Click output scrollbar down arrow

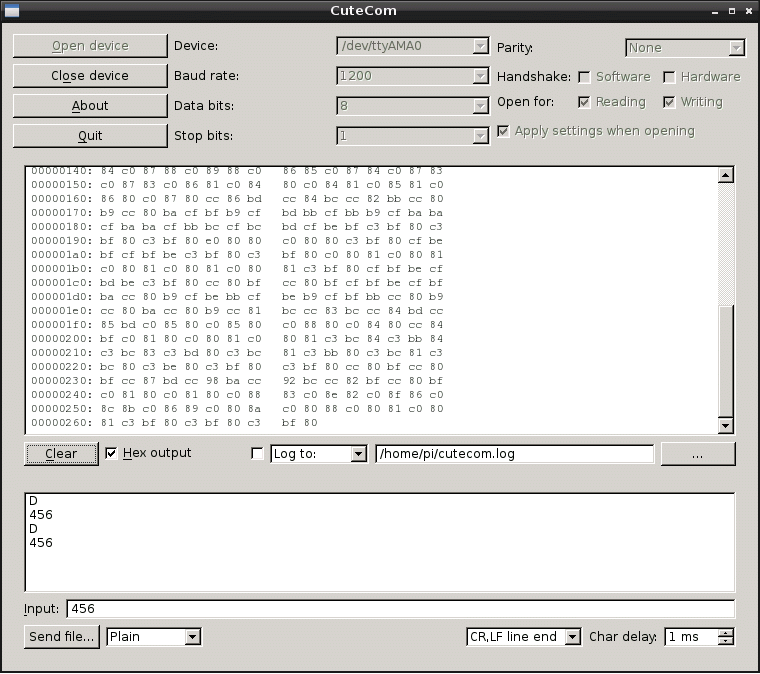click(726, 426)
